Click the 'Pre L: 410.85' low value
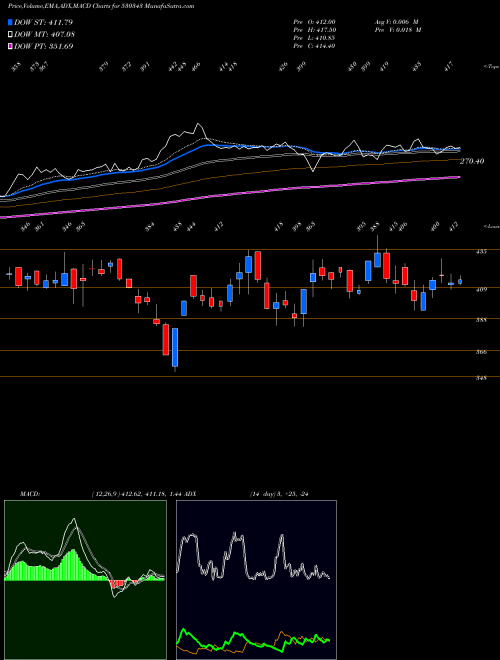This screenshot has height=660, width=500. point(314,38)
